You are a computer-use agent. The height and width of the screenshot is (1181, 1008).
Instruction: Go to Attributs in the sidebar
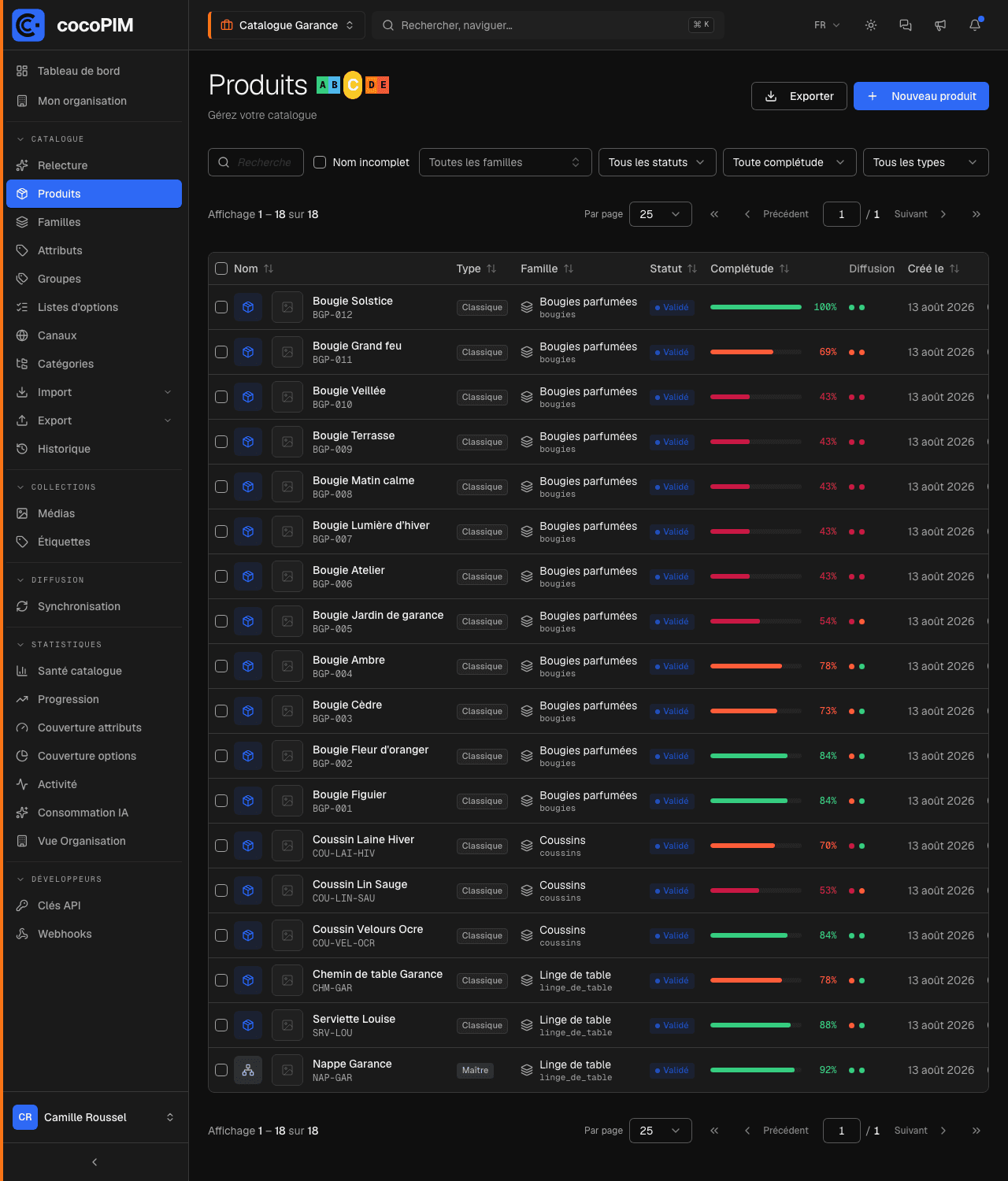[94, 250]
